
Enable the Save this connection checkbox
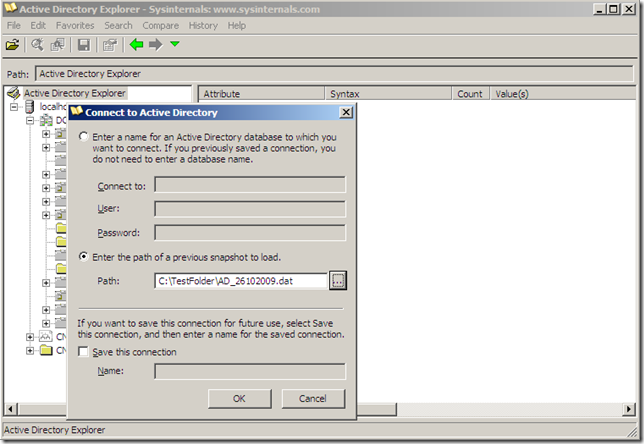click(83, 352)
